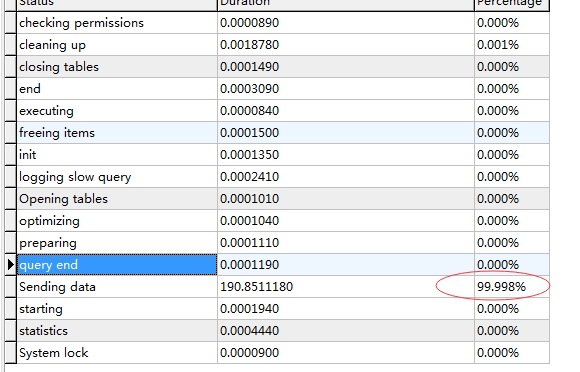Click the 'logging slow query' cell
This screenshot has height=372, width=580.
pos(117,176)
